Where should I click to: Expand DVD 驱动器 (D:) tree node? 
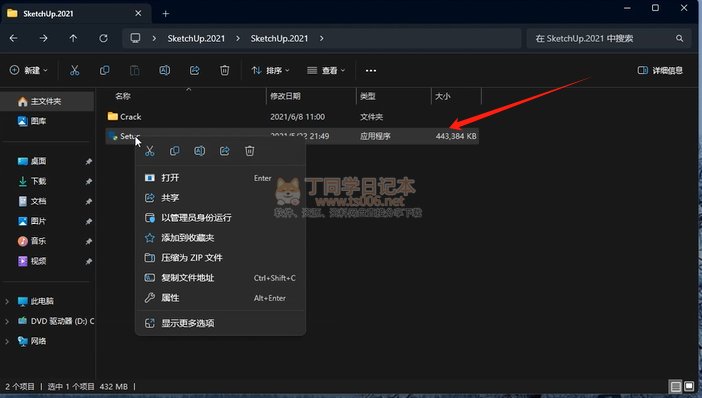[x=7, y=321]
